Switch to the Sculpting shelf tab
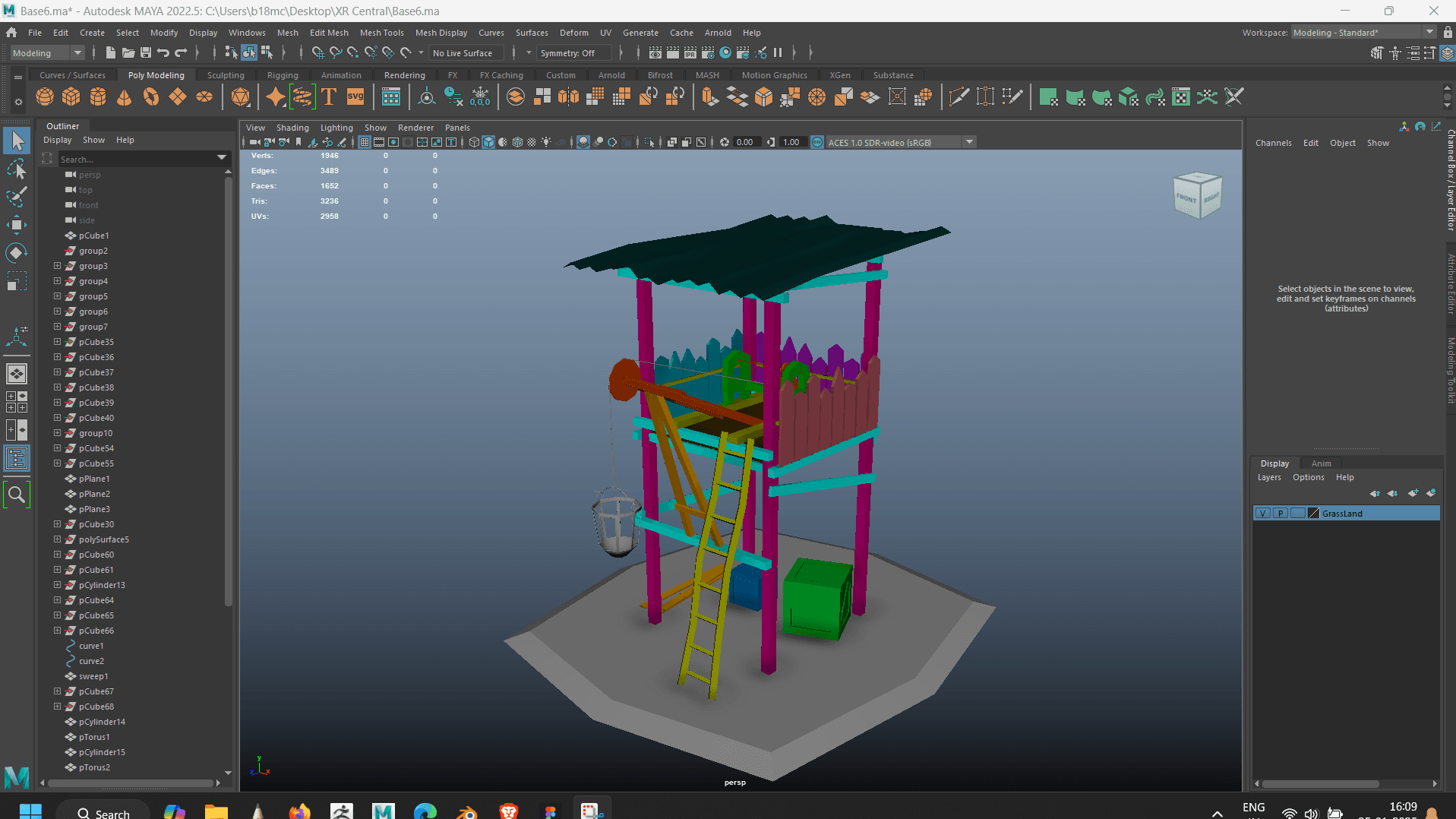This screenshot has width=1456, height=819. pos(226,75)
